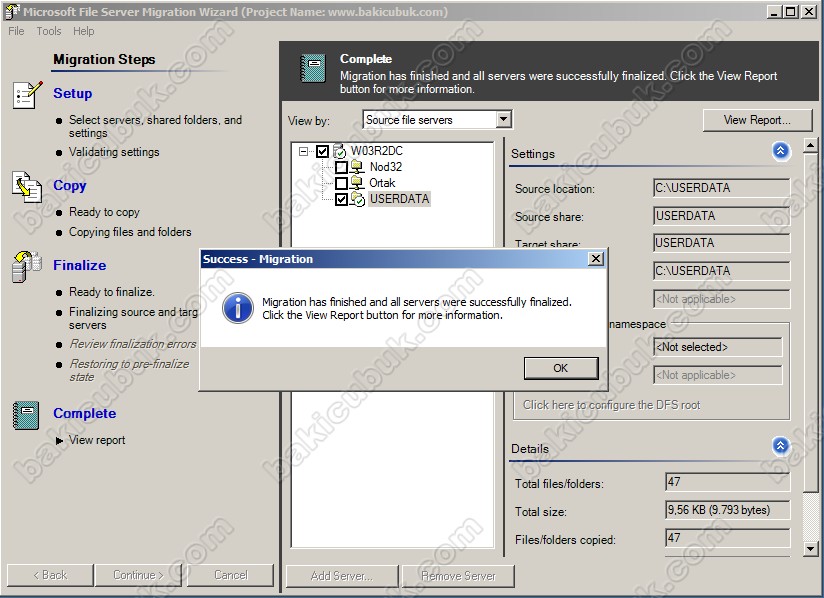824x598 pixels.
Task: Click the View report step
Action: pos(97,440)
